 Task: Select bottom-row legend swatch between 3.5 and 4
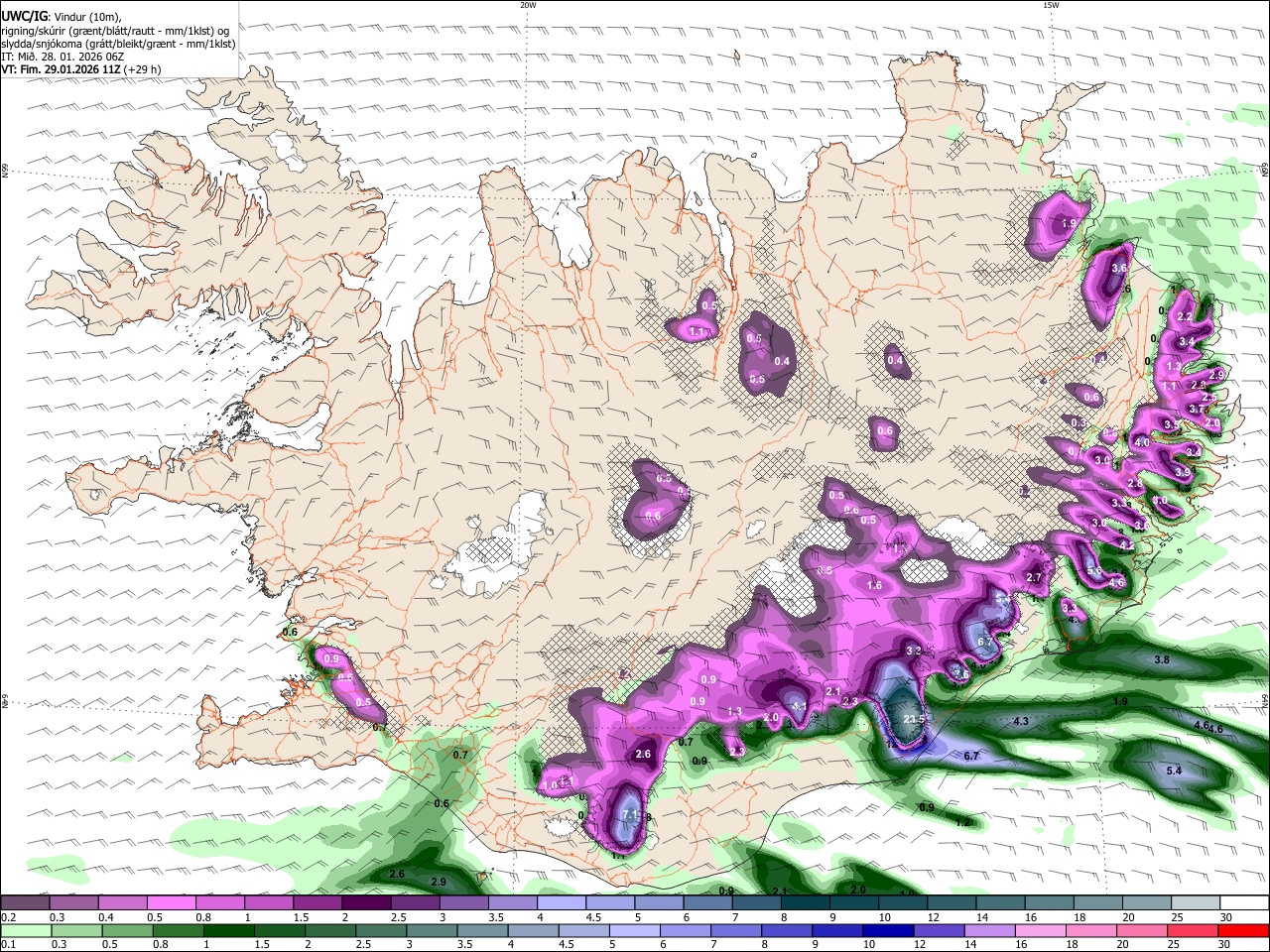485,931
